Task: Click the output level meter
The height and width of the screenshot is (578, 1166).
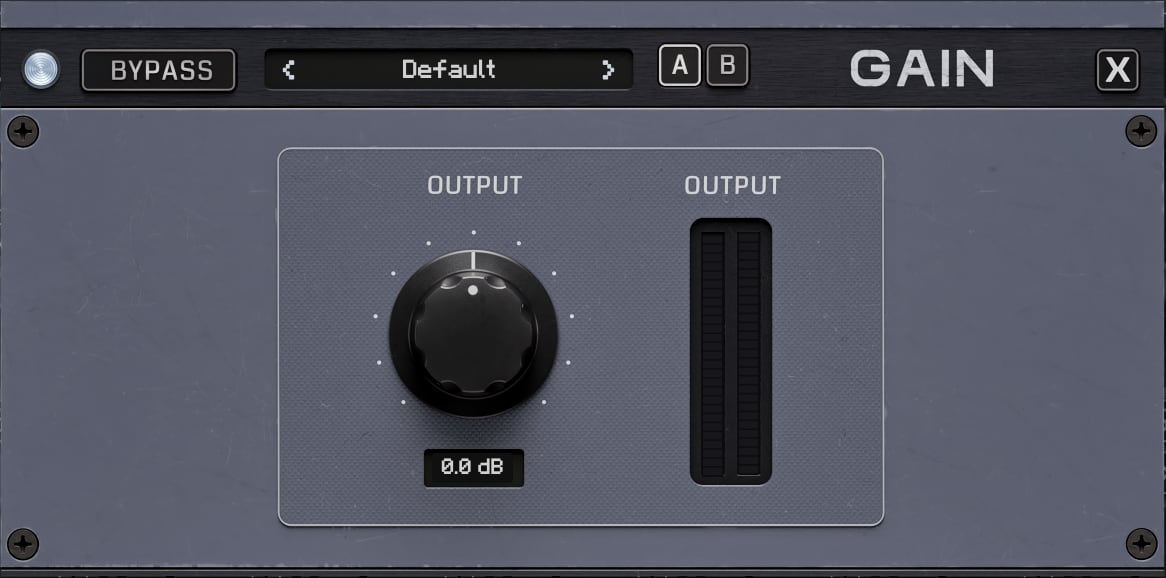Action: pos(731,352)
